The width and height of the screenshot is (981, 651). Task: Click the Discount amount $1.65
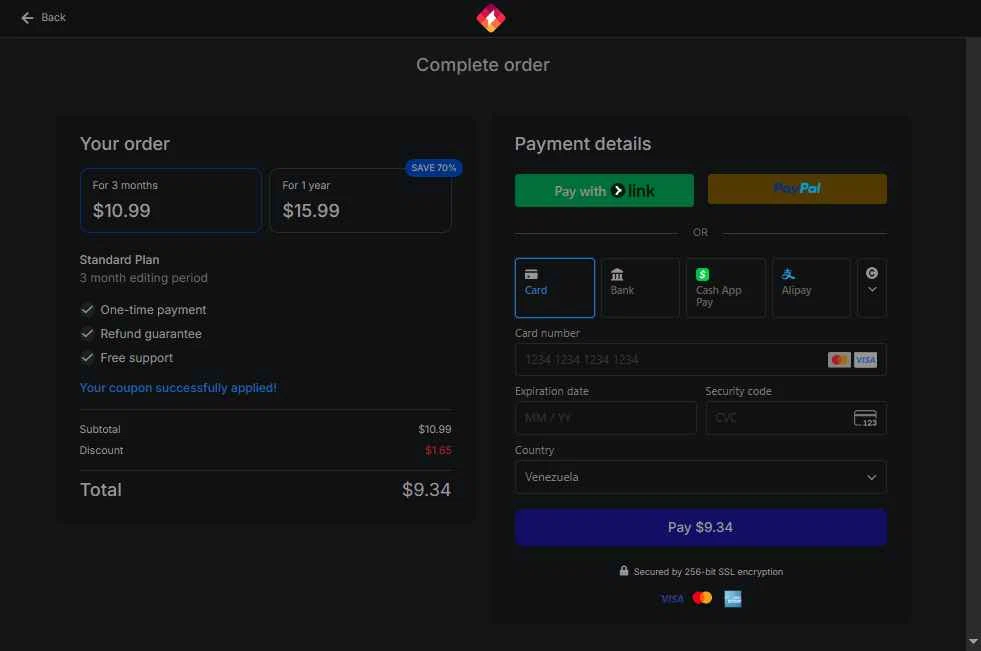tap(438, 450)
